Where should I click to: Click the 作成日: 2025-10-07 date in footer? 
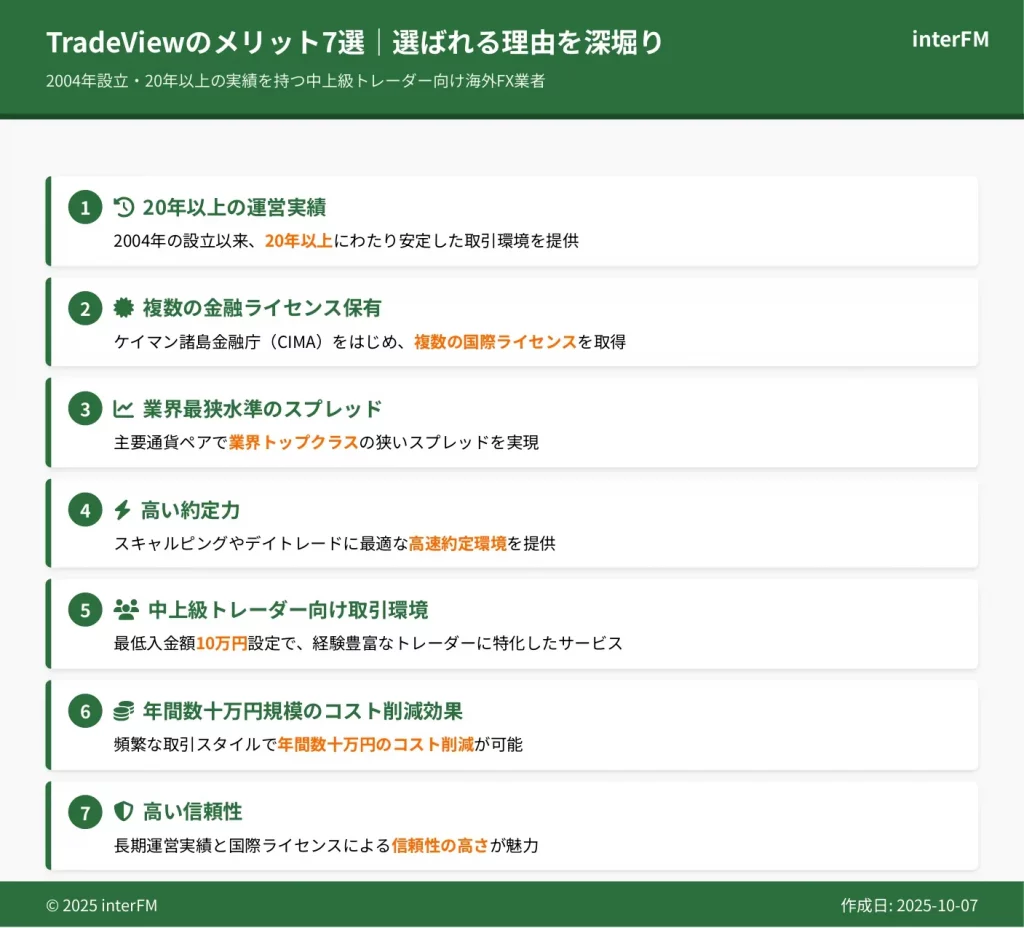click(x=908, y=905)
